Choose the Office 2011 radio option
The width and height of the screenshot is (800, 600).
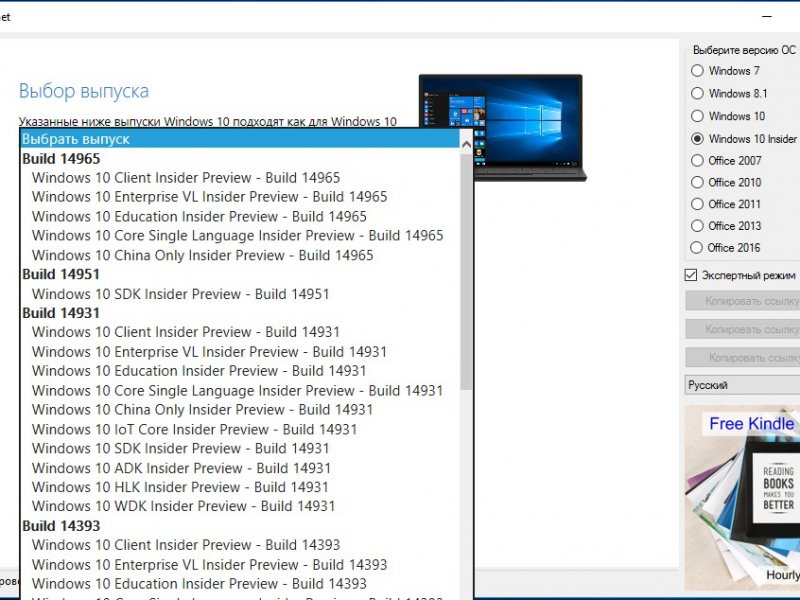pos(697,204)
